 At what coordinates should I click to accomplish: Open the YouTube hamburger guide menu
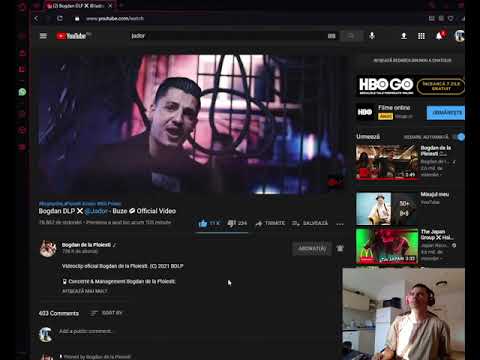tap(43, 36)
